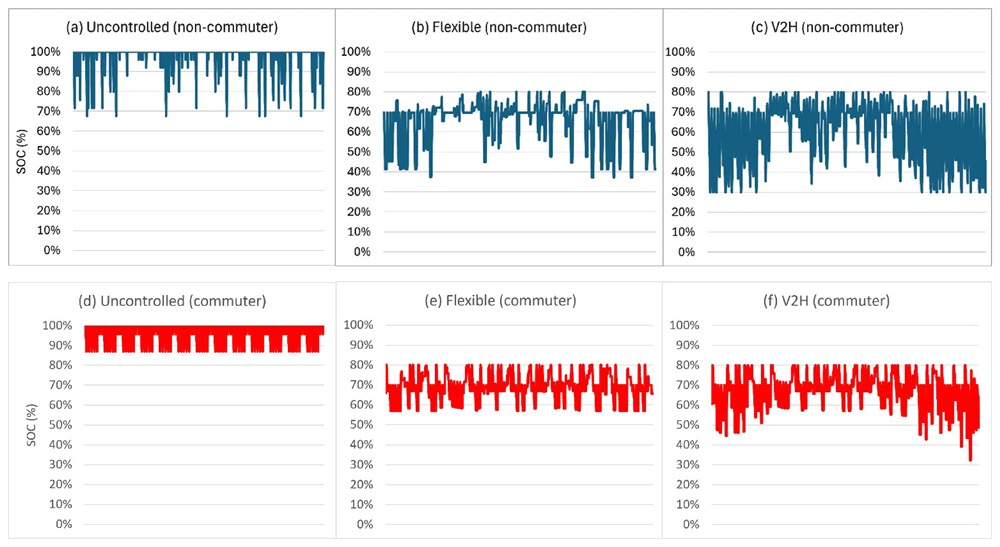1000x547 pixels.
Task: Click the 100% tick label in Uncontrolled (non-commuter) chart
Action: [x=45, y=52]
